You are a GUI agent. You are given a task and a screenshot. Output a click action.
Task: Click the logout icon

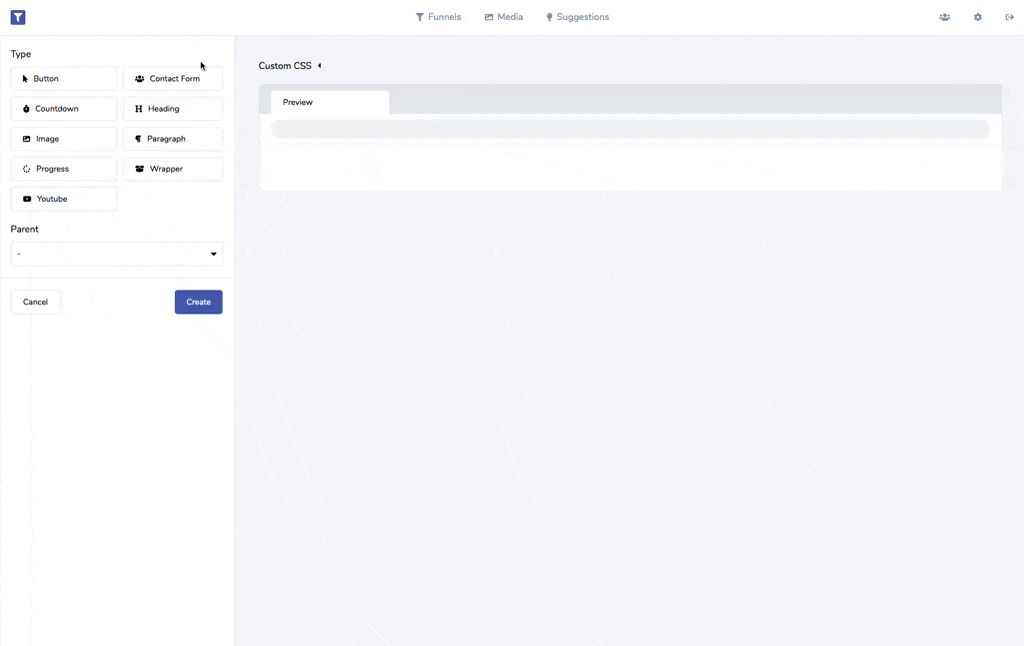[x=1010, y=17]
